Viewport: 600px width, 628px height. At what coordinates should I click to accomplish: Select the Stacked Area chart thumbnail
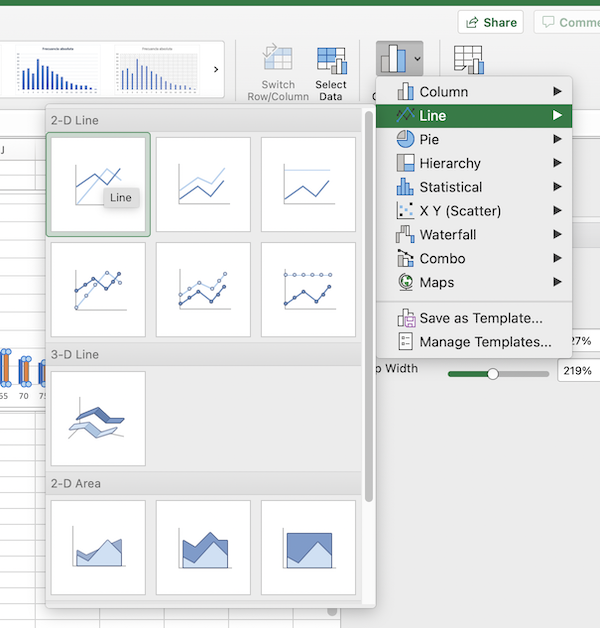pos(203,547)
